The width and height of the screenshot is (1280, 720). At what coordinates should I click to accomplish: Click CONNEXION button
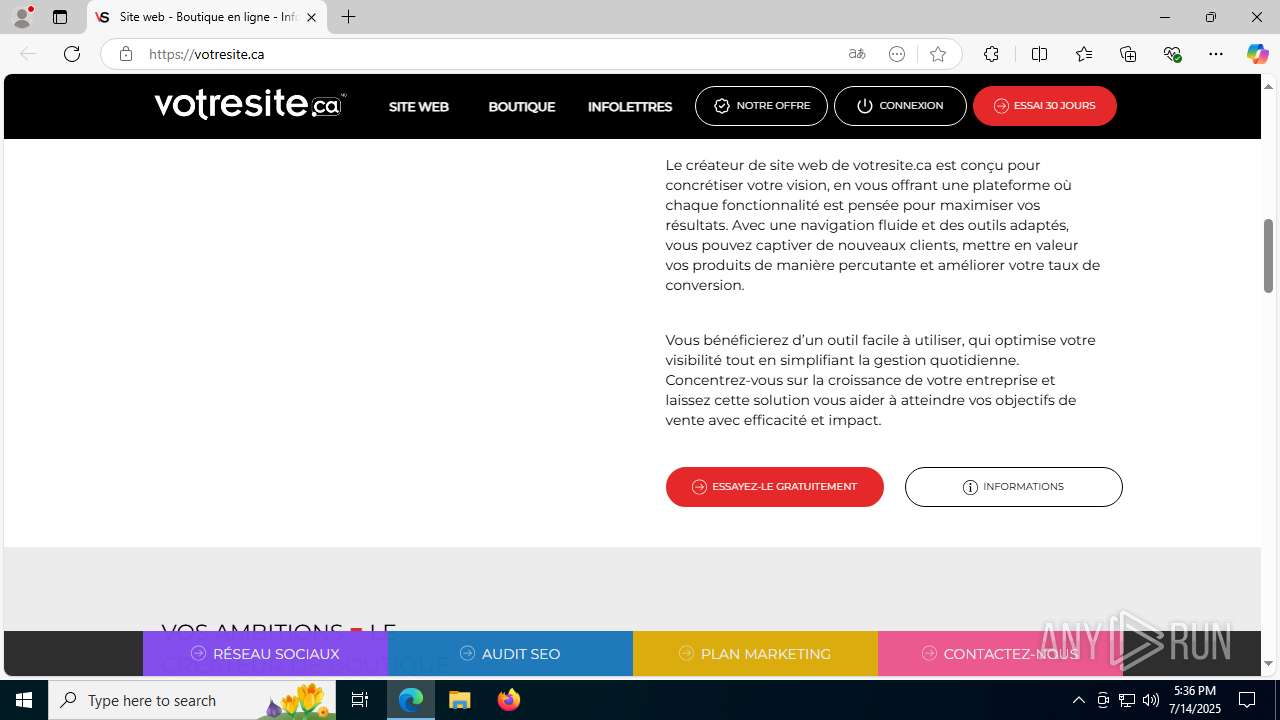pyautogui.click(x=900, y=106)
